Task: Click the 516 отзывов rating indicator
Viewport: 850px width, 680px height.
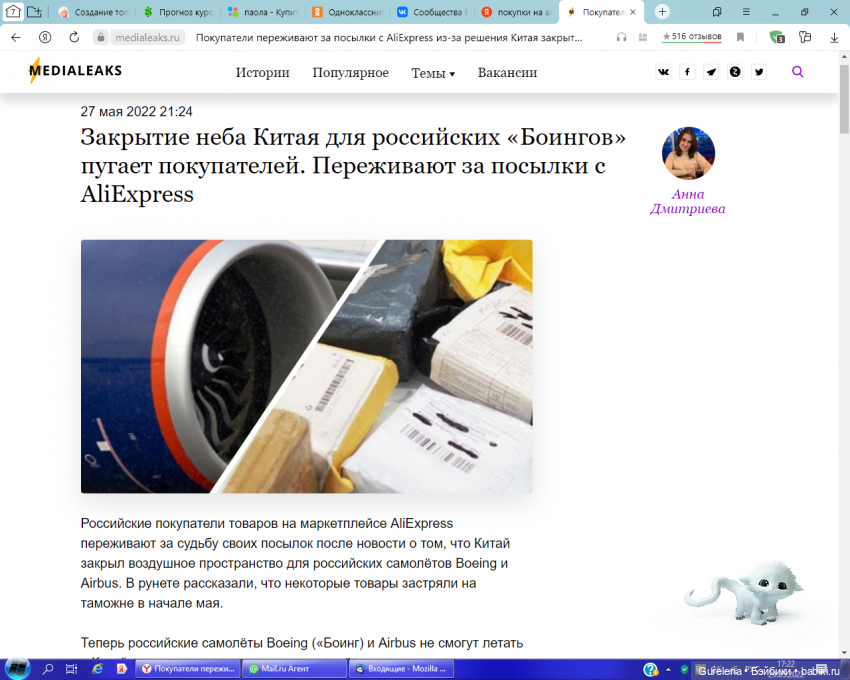Action: click(692, 37)
